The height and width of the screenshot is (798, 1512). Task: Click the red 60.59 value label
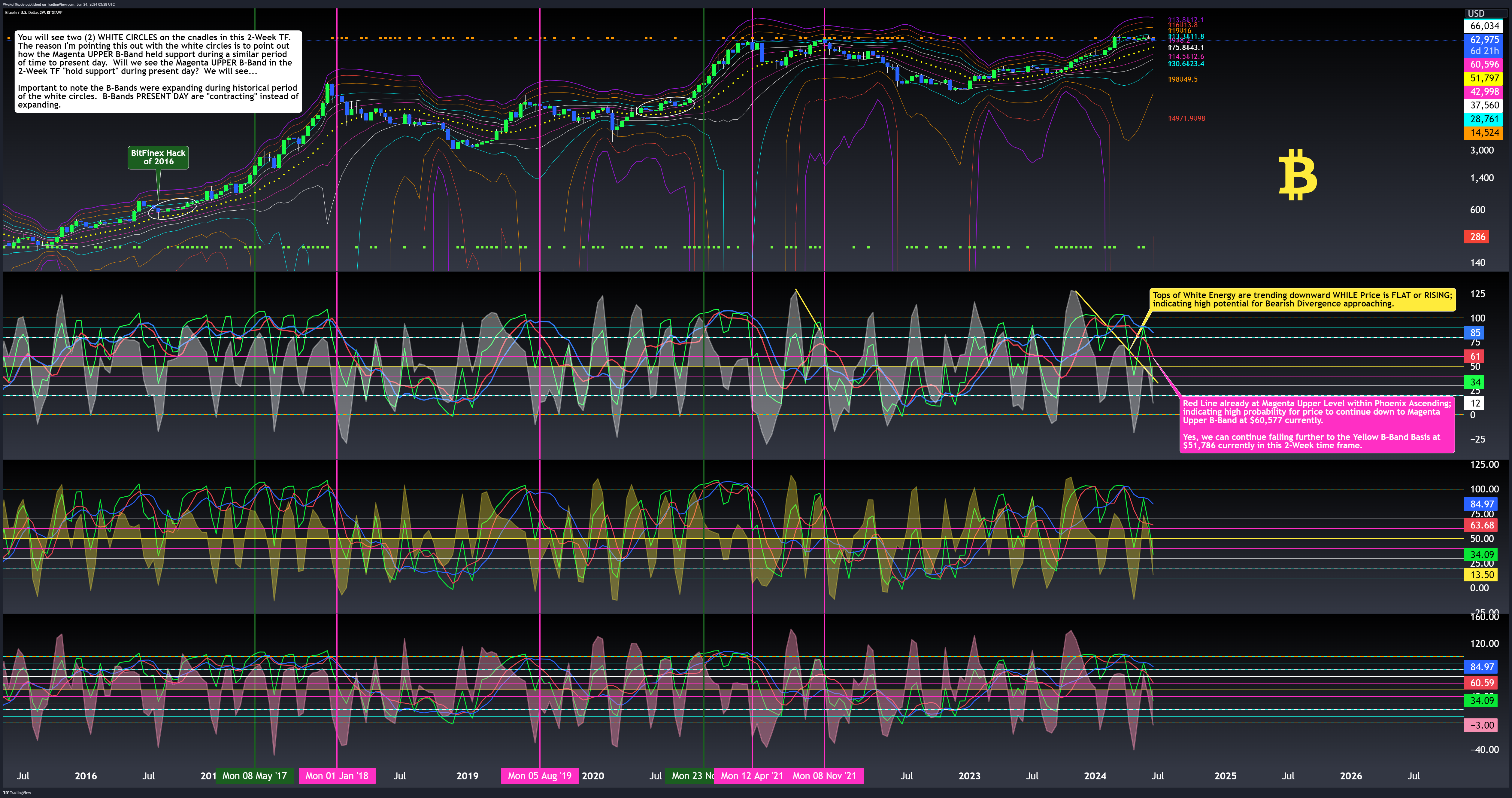(1481, 683)
